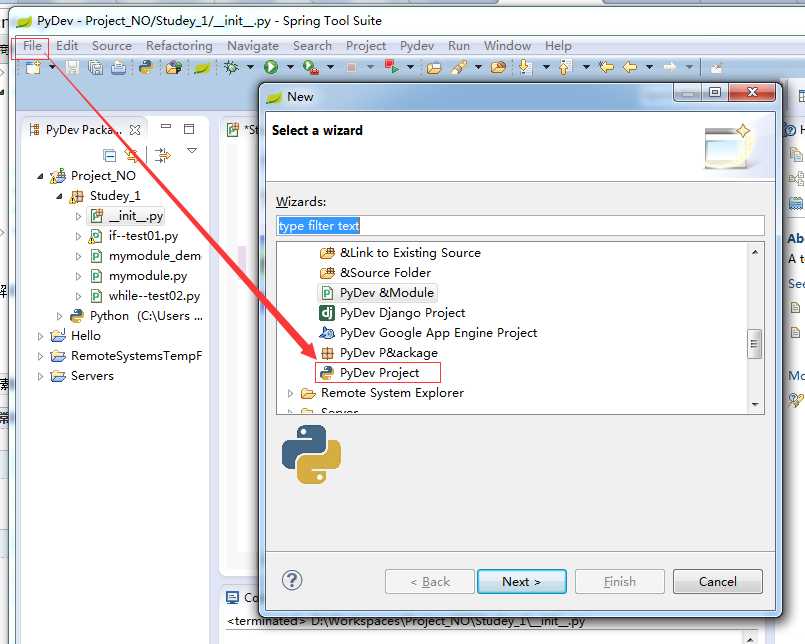Viewport: 805px width, 644px height.
Task: Open the Edit menu
Action: click(67, 46)
